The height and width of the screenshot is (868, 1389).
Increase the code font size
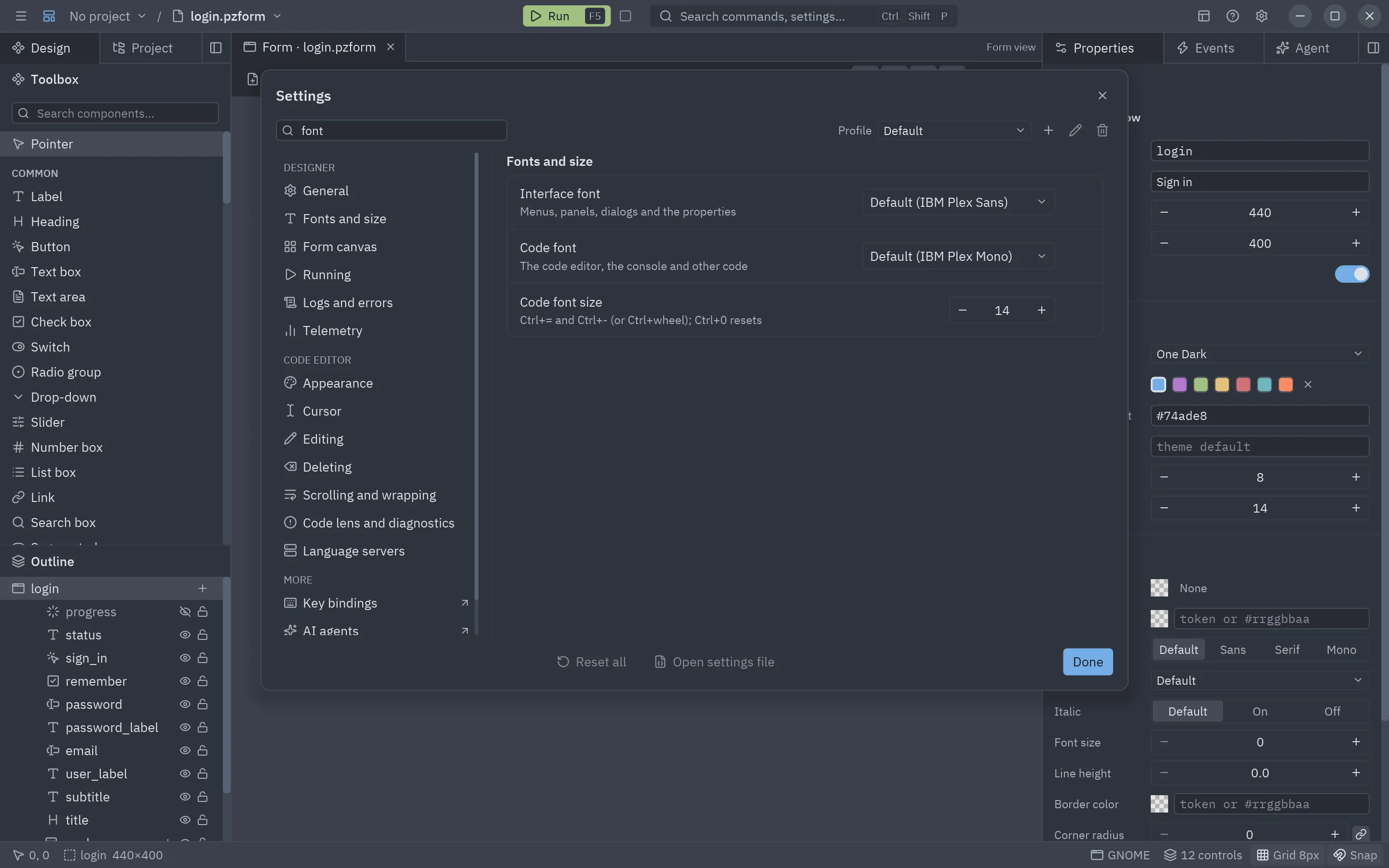pos(1041,310)
